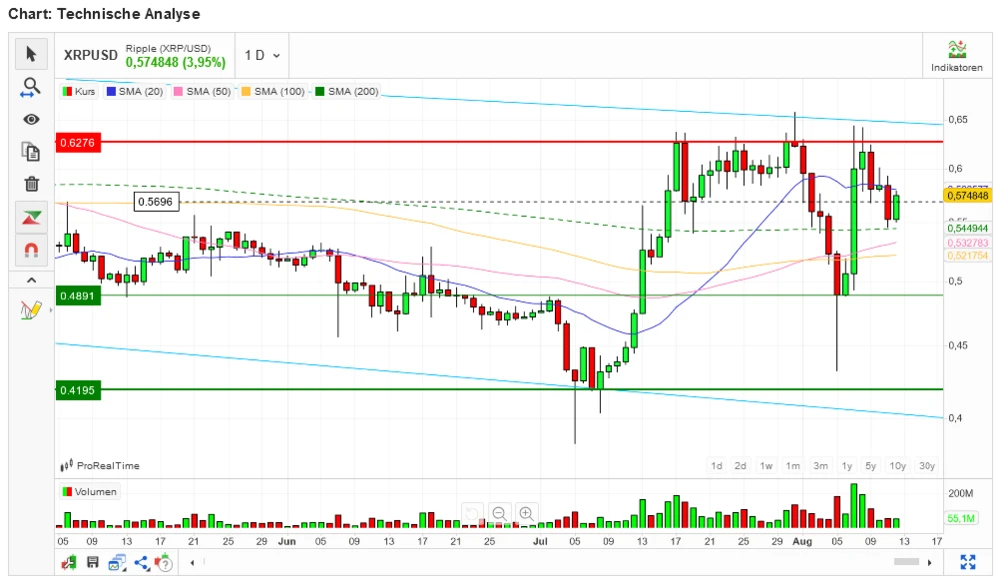
Task: Click the yellow 0,574848 price tag
Action: 967,196
